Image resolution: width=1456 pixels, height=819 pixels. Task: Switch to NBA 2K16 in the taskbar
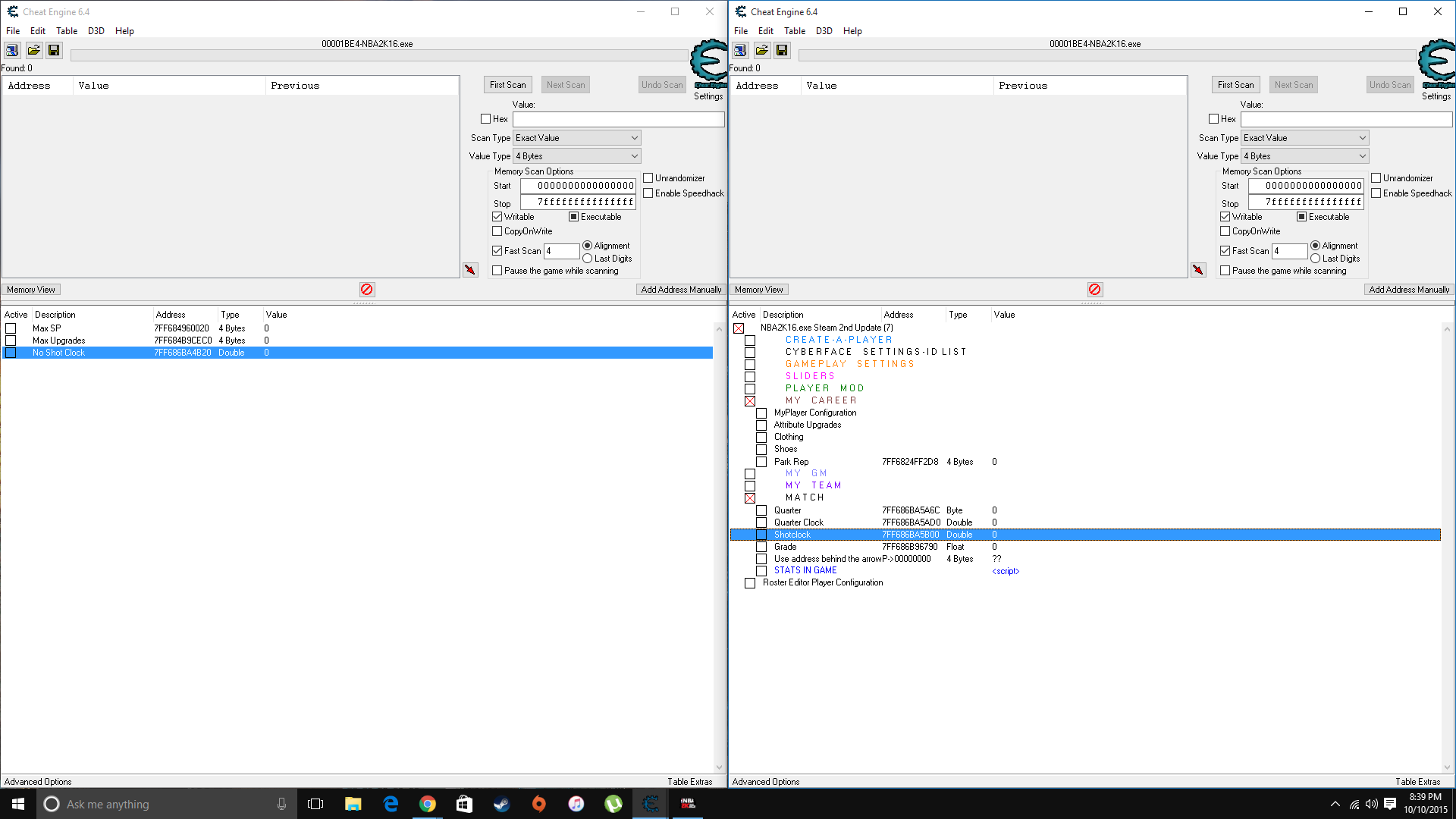pyautogui.click(x=688, y=804)
